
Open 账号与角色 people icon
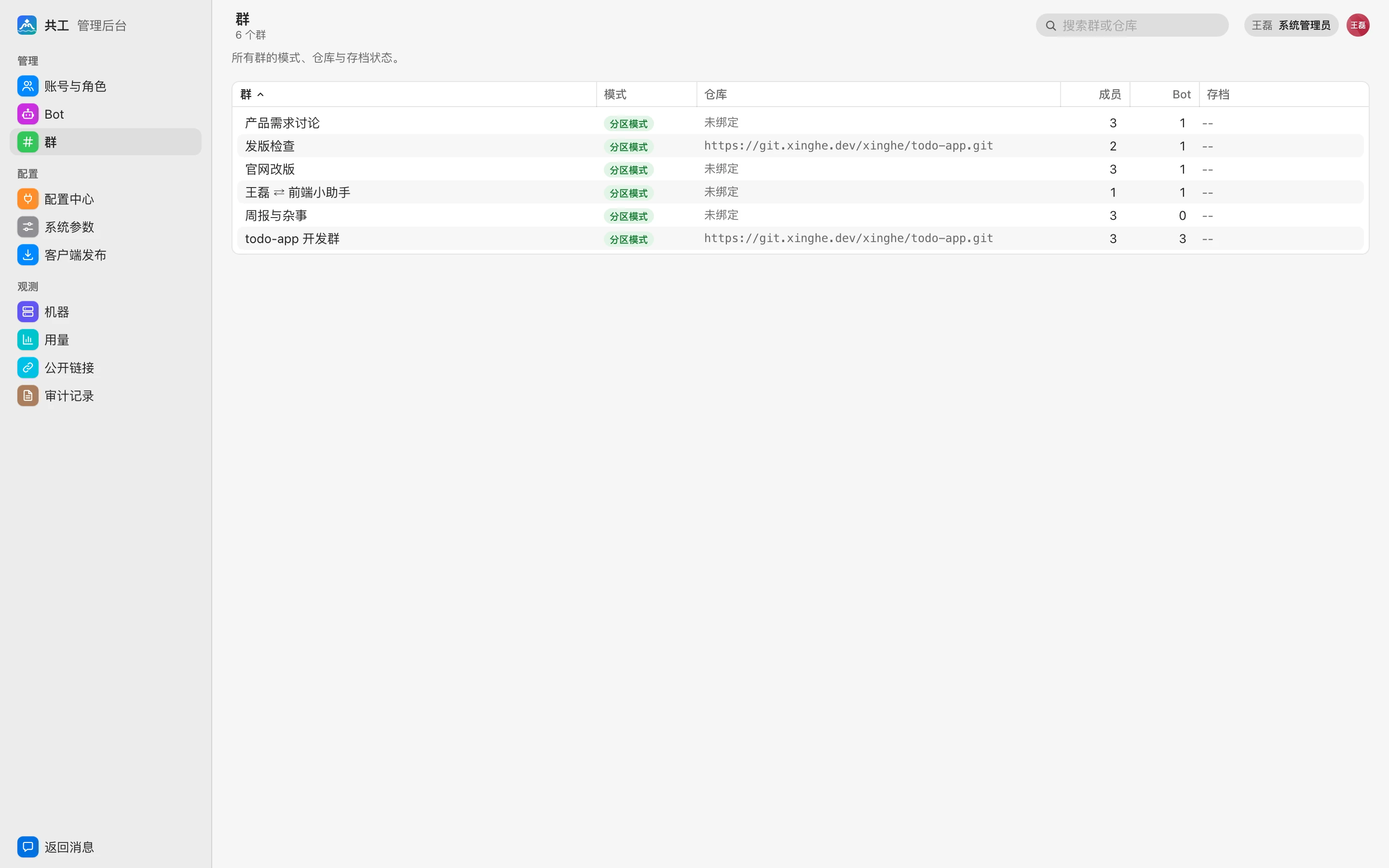pos(27,86)
